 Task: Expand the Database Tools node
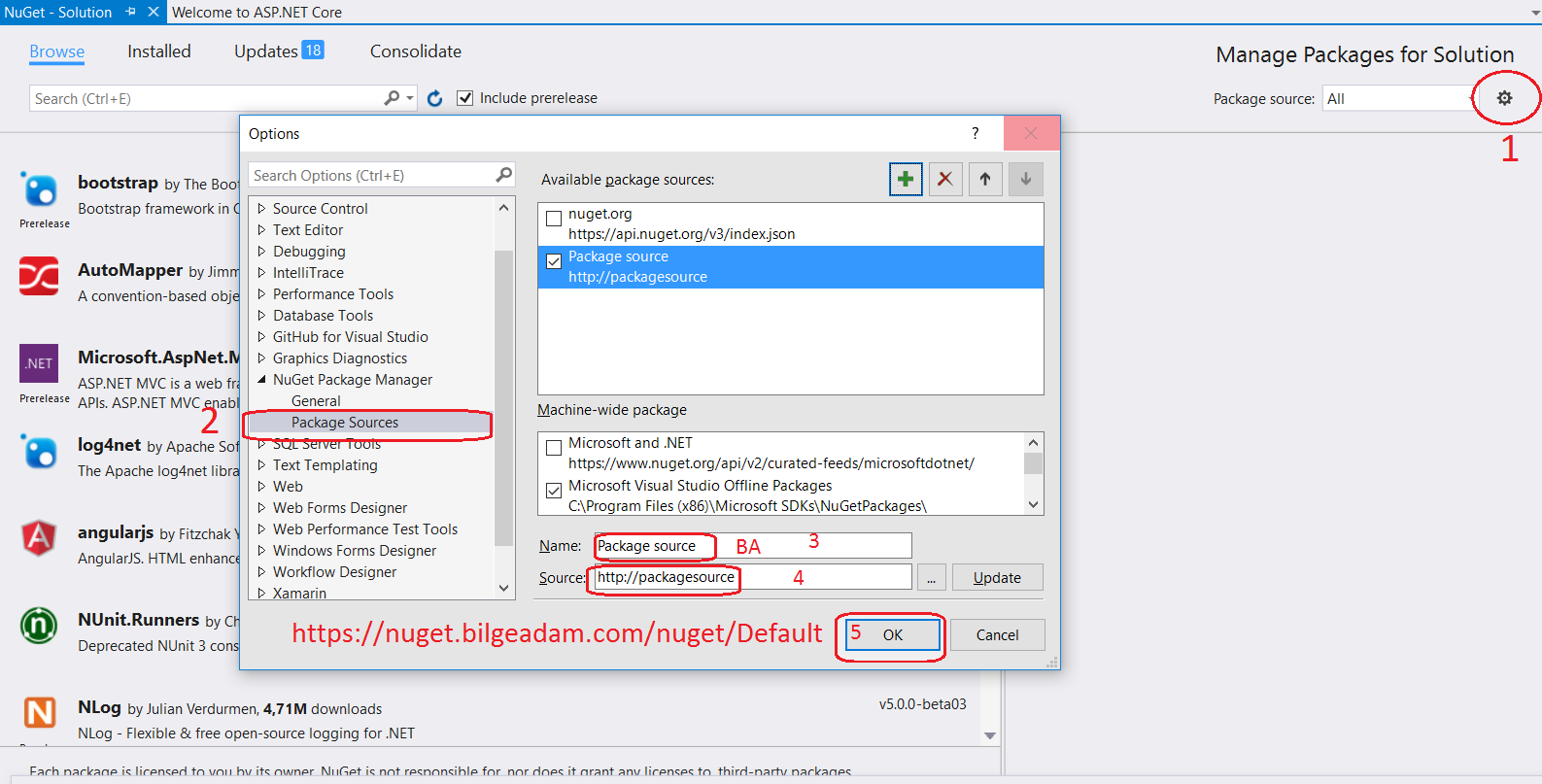pyautogui.click(x=261, y=315)
